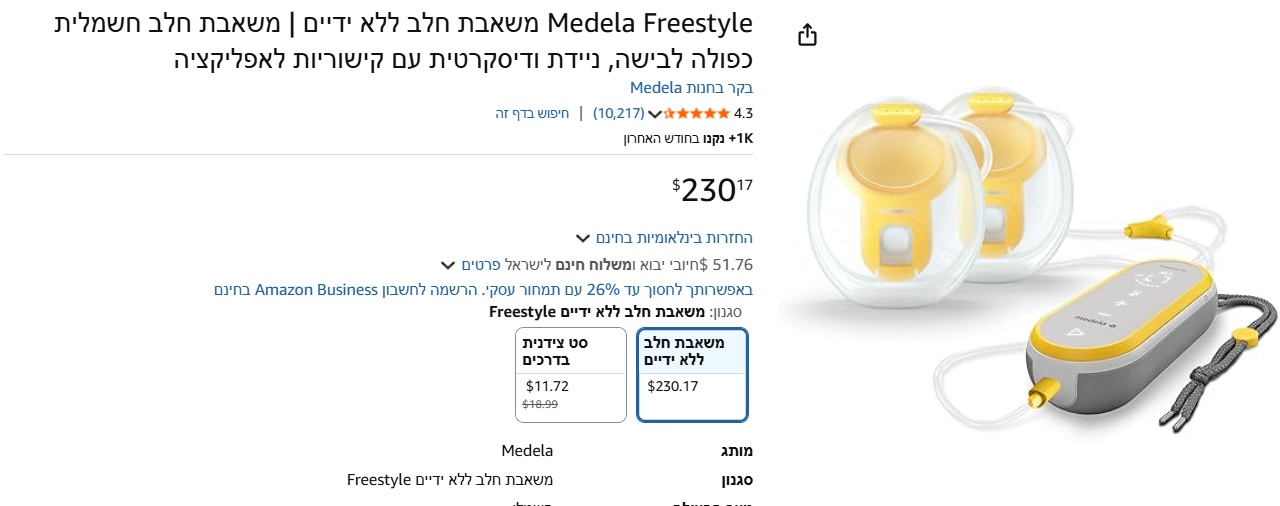Click the large $230.17 price
The width and height of the screenshot is (1280, 506).
(713, 189)
